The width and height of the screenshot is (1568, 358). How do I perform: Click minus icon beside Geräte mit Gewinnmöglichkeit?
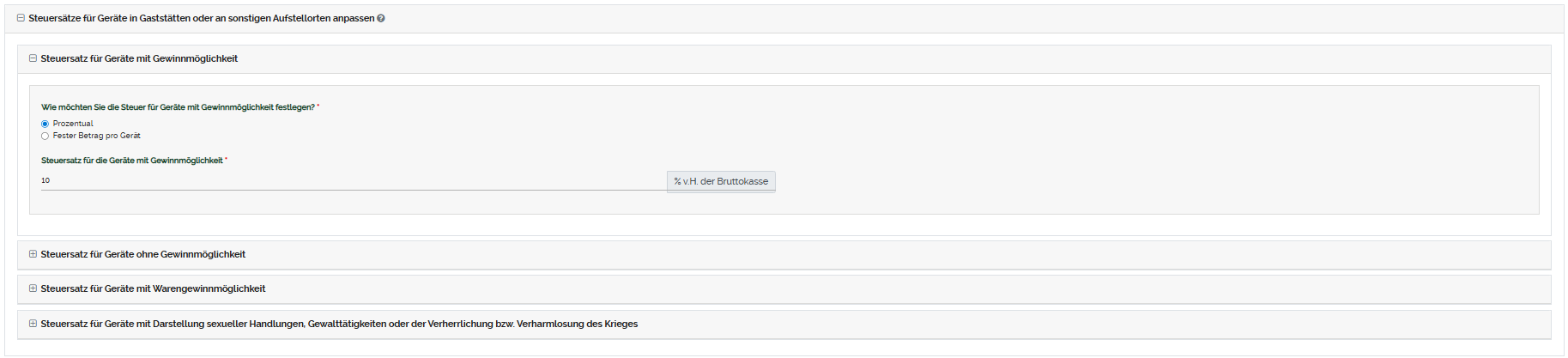(x=33, y=58)
